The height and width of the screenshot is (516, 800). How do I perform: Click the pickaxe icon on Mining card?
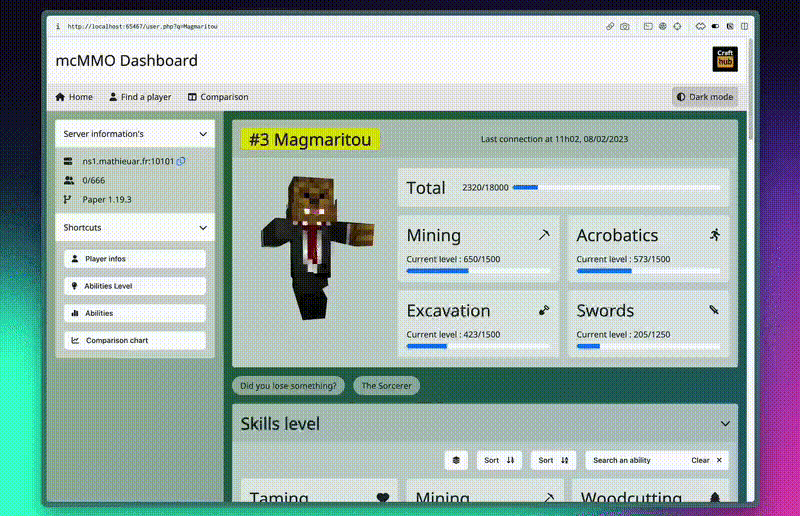coord(544,235)
